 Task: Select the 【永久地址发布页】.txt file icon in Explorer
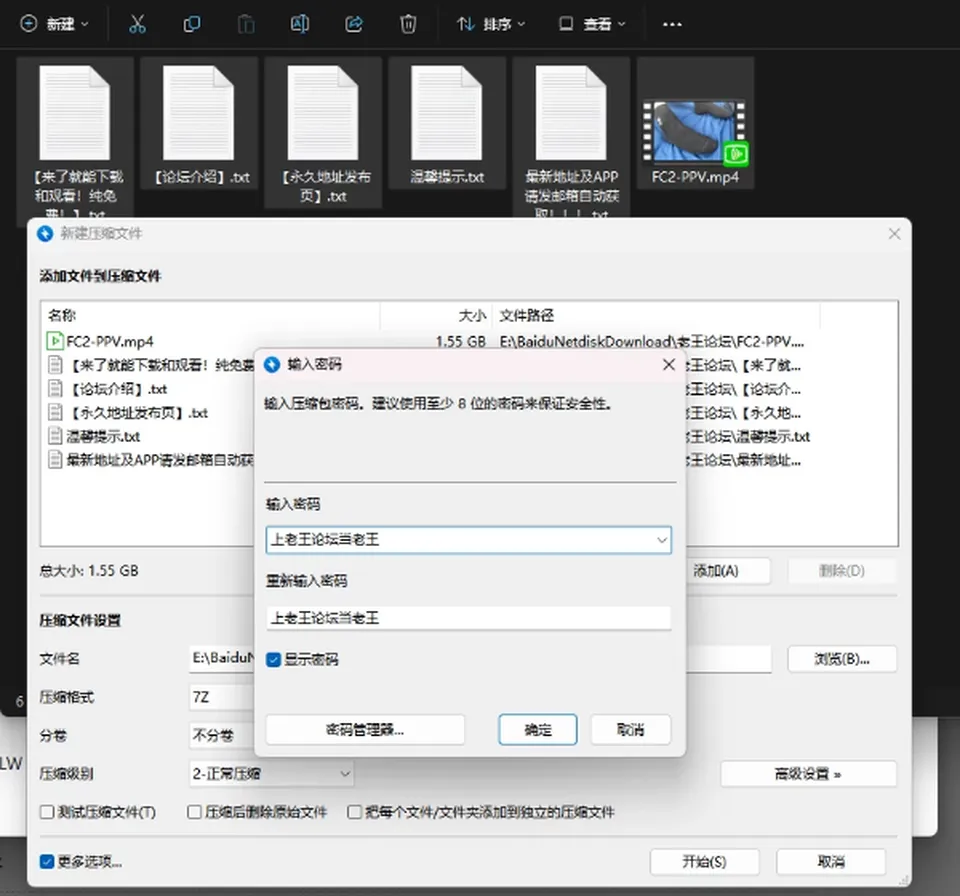click(x=323, y=113)
